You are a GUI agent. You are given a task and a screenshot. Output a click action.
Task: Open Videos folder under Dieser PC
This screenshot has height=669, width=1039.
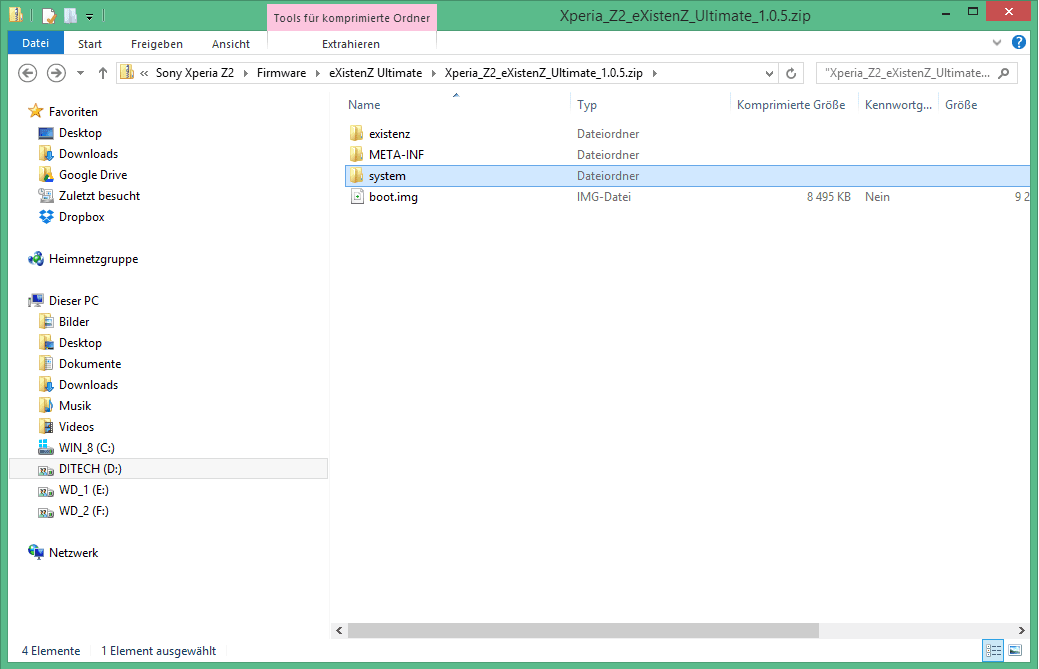(76, 427)
